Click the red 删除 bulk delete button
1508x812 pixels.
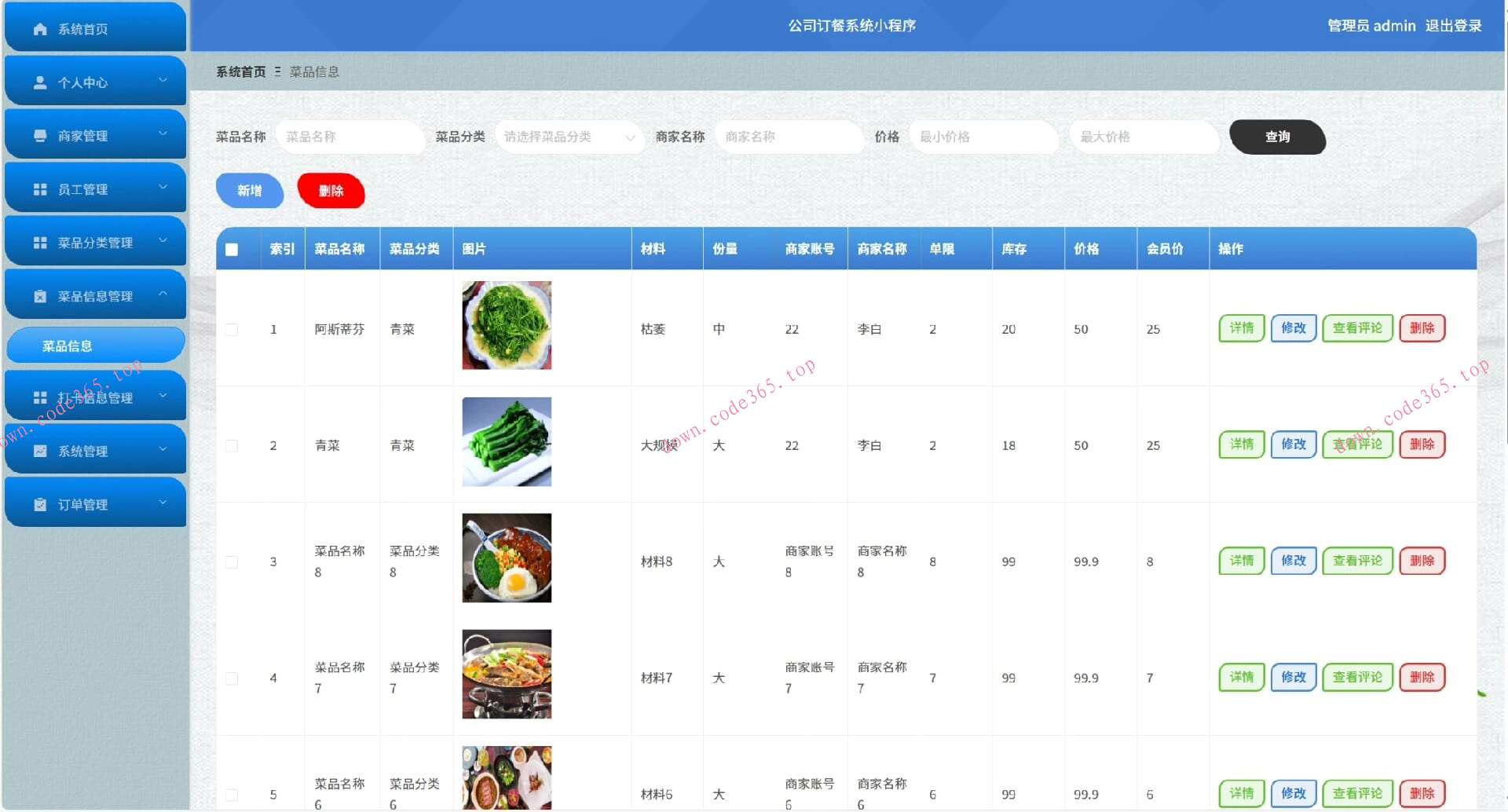331,190
